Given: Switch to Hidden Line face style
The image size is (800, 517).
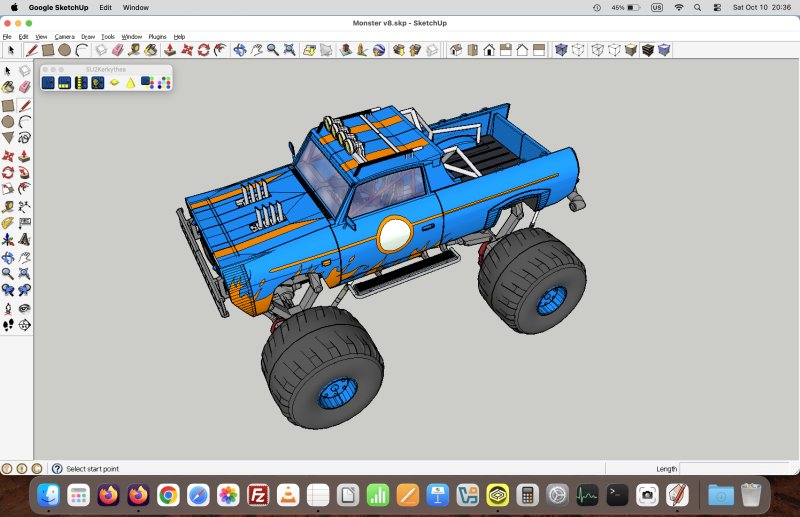Looking at the screenshot, I should (x=614, y=50).
